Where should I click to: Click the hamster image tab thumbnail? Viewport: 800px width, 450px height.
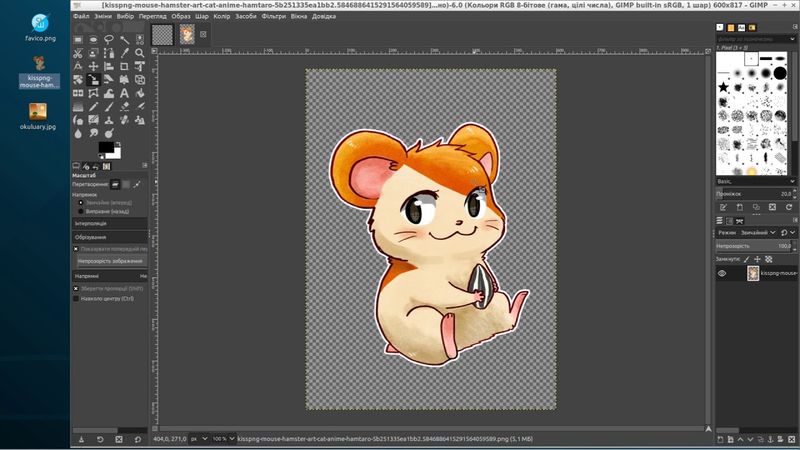[186, 34]
